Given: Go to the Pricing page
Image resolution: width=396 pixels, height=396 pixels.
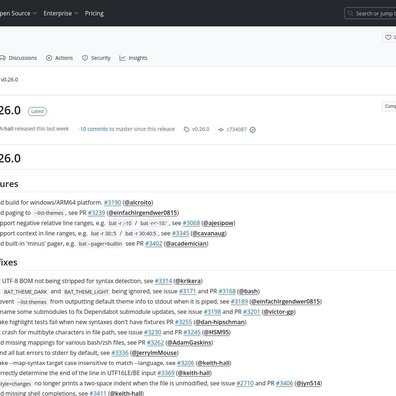Looking at the screenshot, I should pyautogui.click(x=94, y=13).
